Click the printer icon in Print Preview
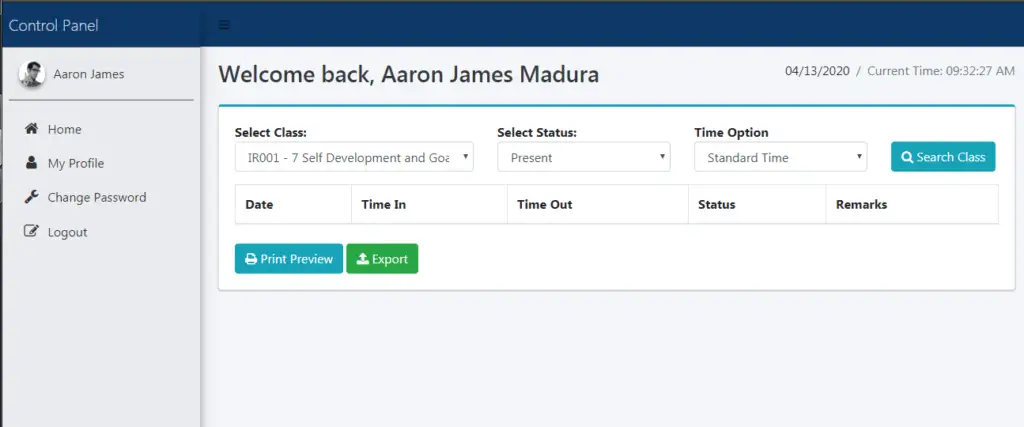 pos(251,259)
